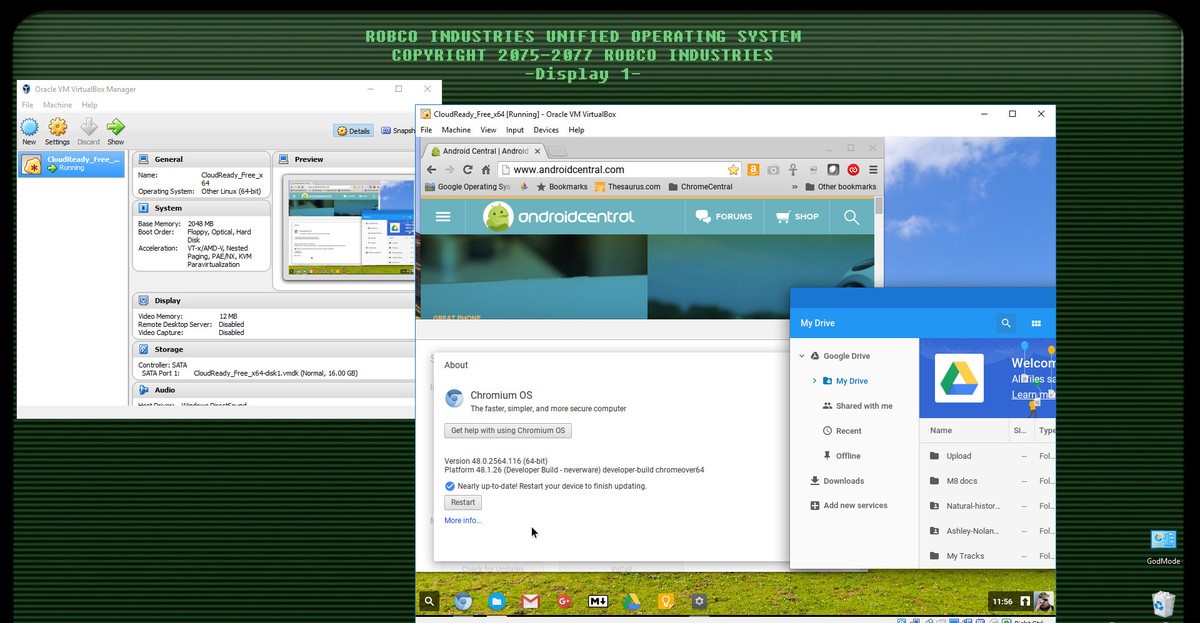This screenshot has width=1200, height=623.
Task: Click the Discard arrow in VirtualBox Manager
Action: click(x=88, y=131)
